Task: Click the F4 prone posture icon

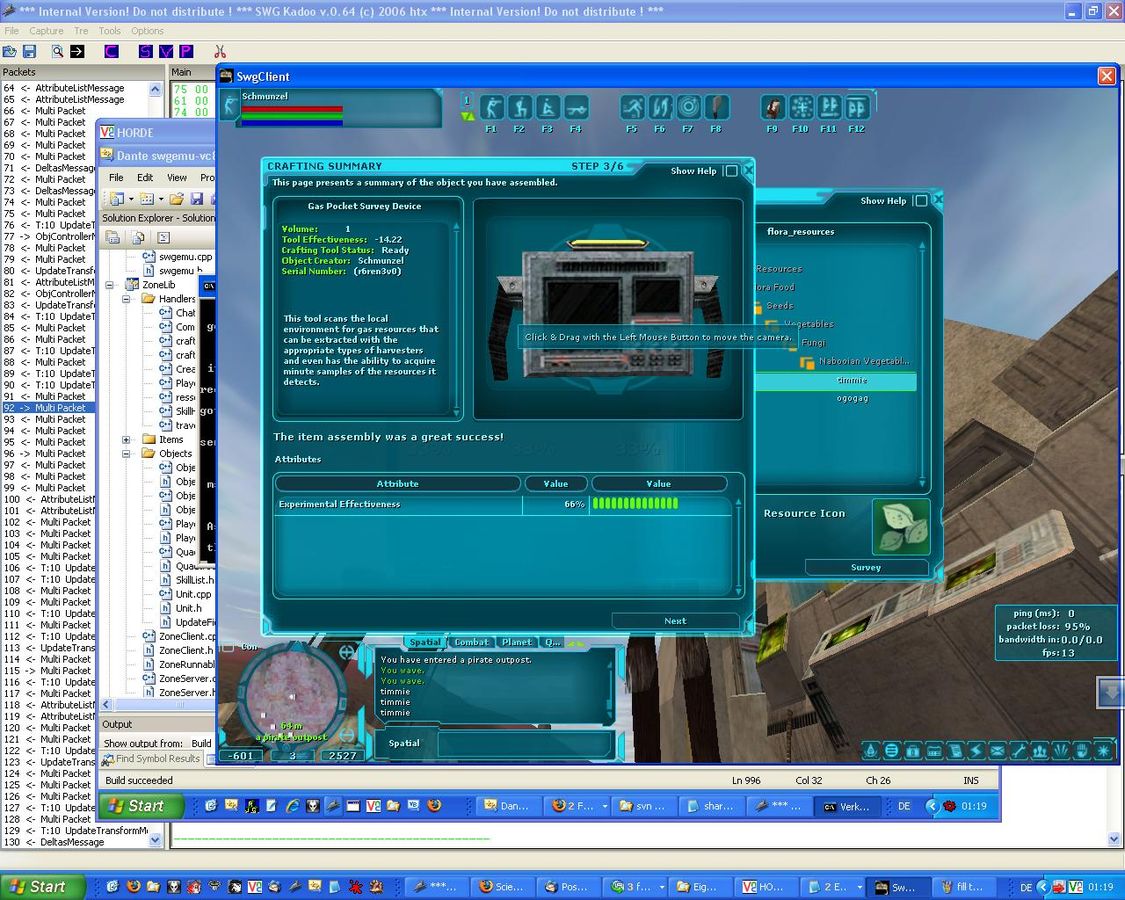Action: point(576,108)
